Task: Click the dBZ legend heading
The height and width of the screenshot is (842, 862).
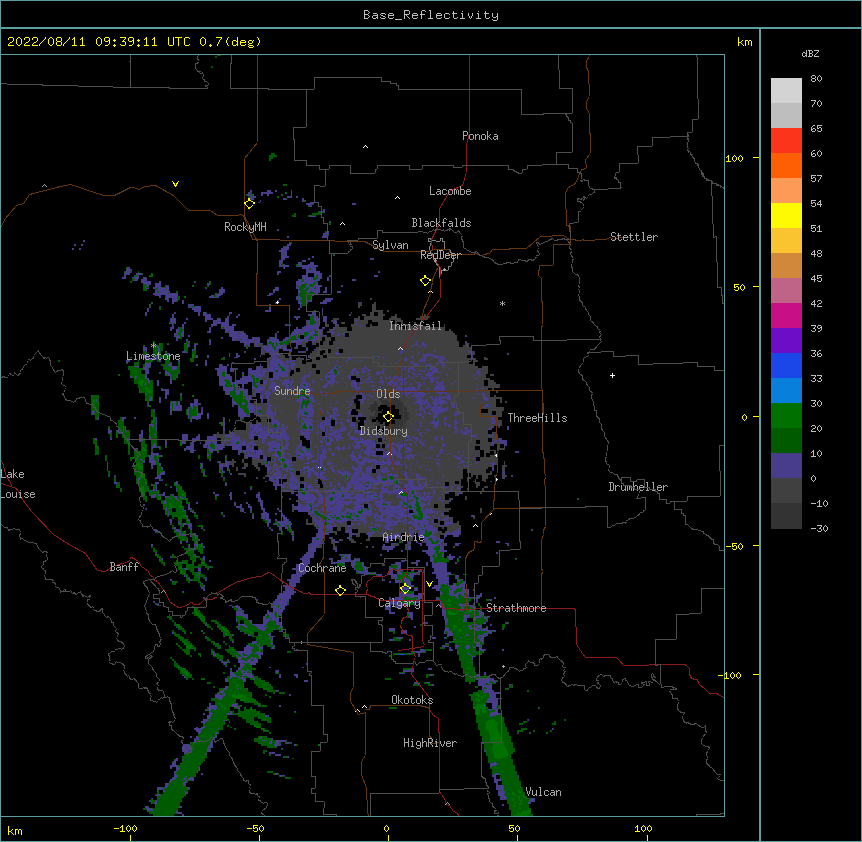Action: point(810,54)
